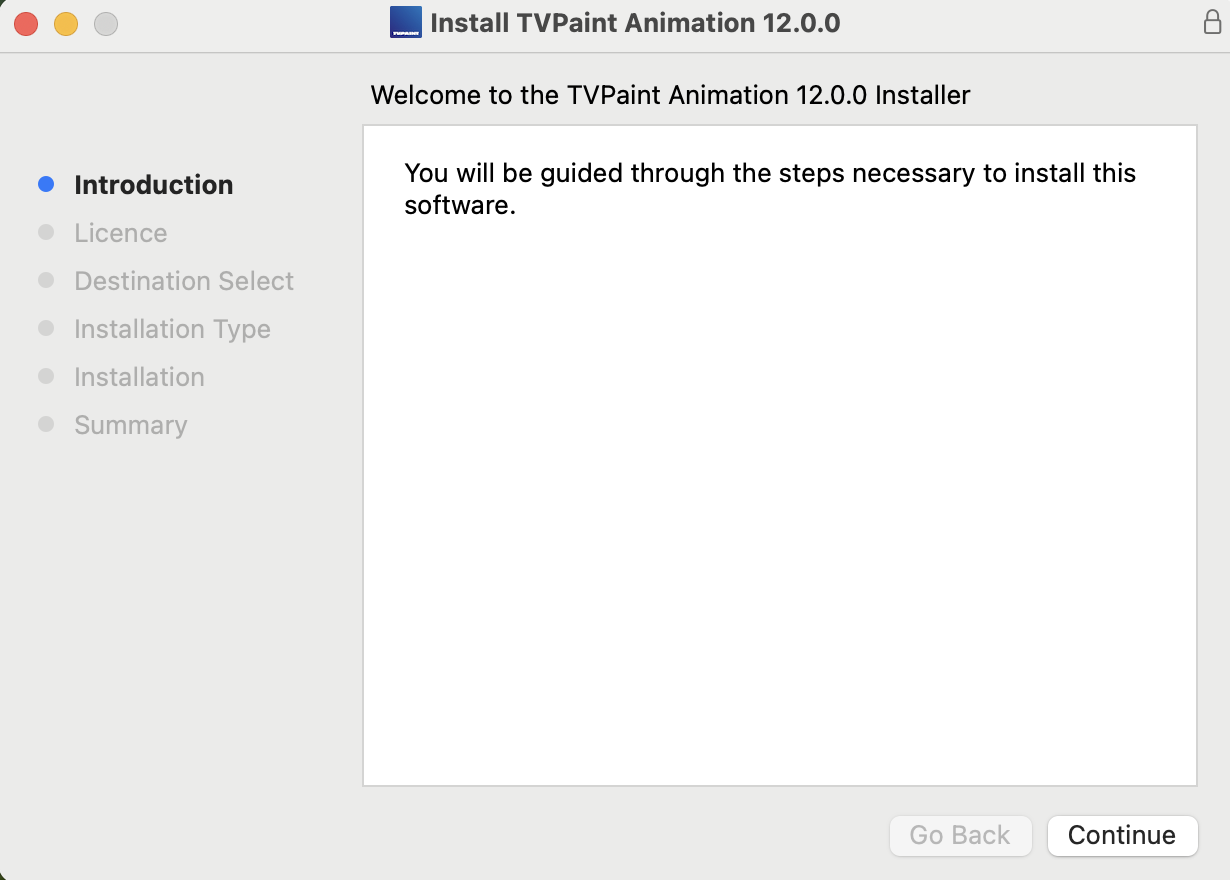Click the Install TVPaint Animation title text

(637, 22)
